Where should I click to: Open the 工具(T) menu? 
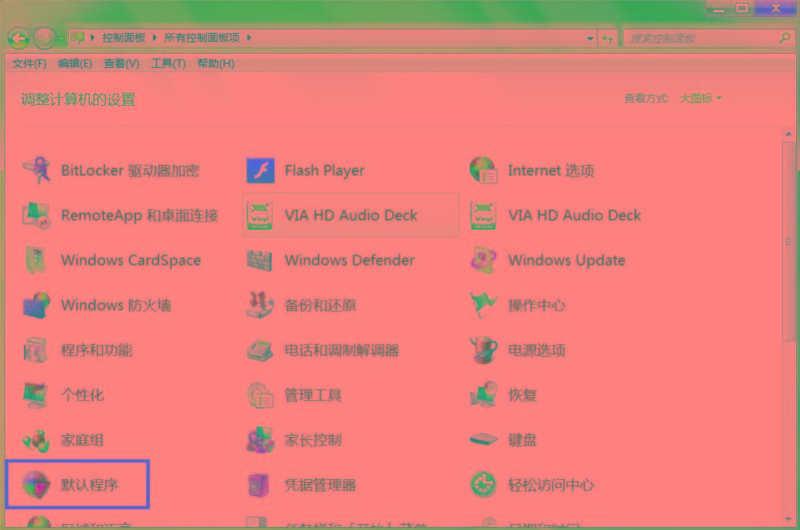pos(168,64)
